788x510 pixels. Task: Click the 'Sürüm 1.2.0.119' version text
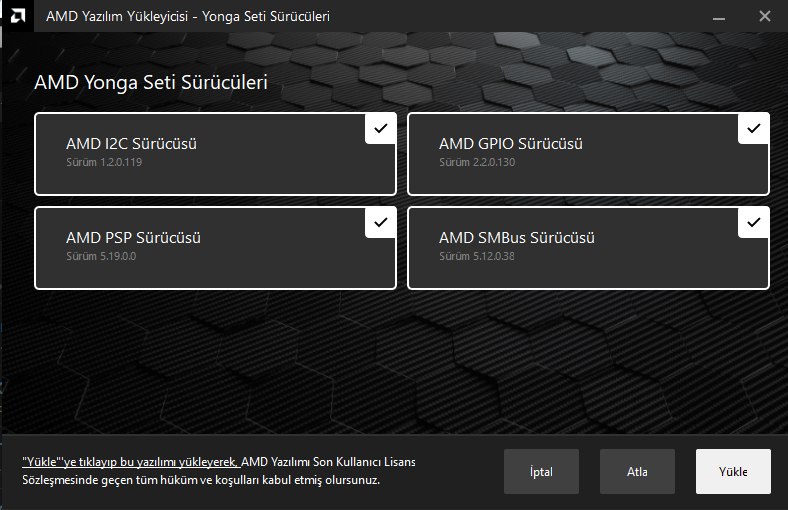point(104,162)
